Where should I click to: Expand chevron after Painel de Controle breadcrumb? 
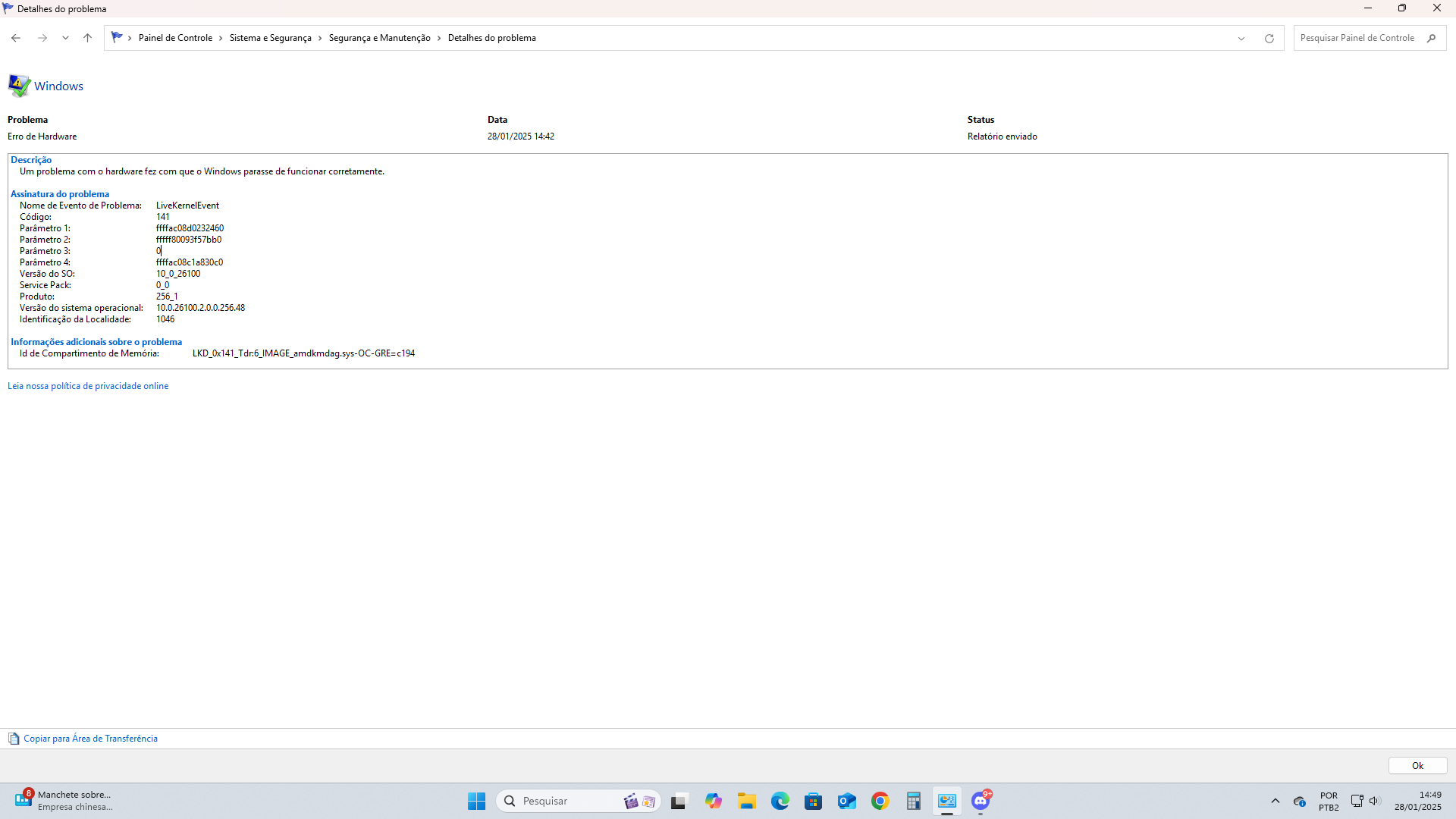[221, 38]
